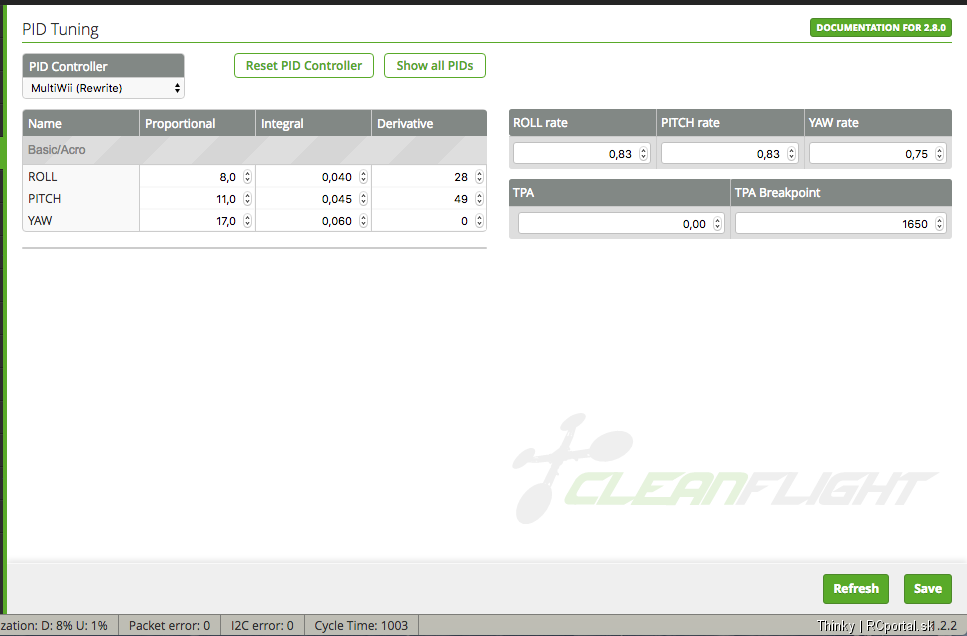This screenshot has height=636, width=967.
Task: Click the PITCH row label
Action: click(x=44, y=199)
